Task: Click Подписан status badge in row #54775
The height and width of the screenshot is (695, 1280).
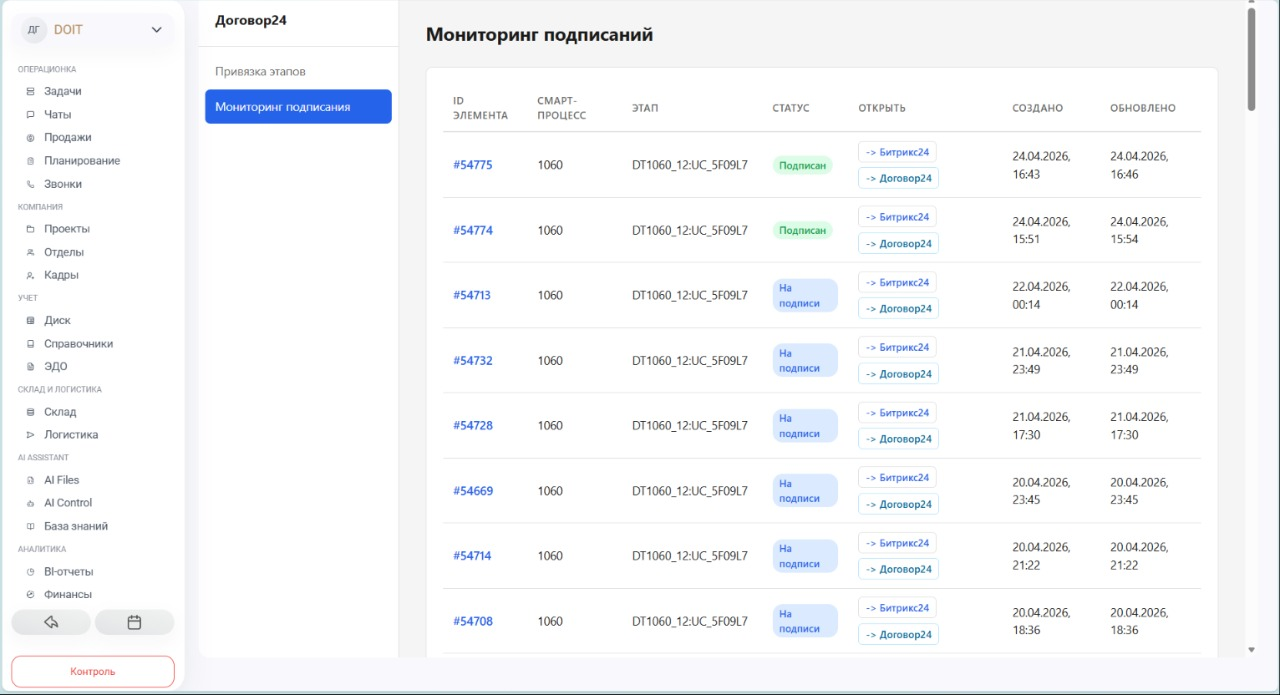Action: (802, 165)
